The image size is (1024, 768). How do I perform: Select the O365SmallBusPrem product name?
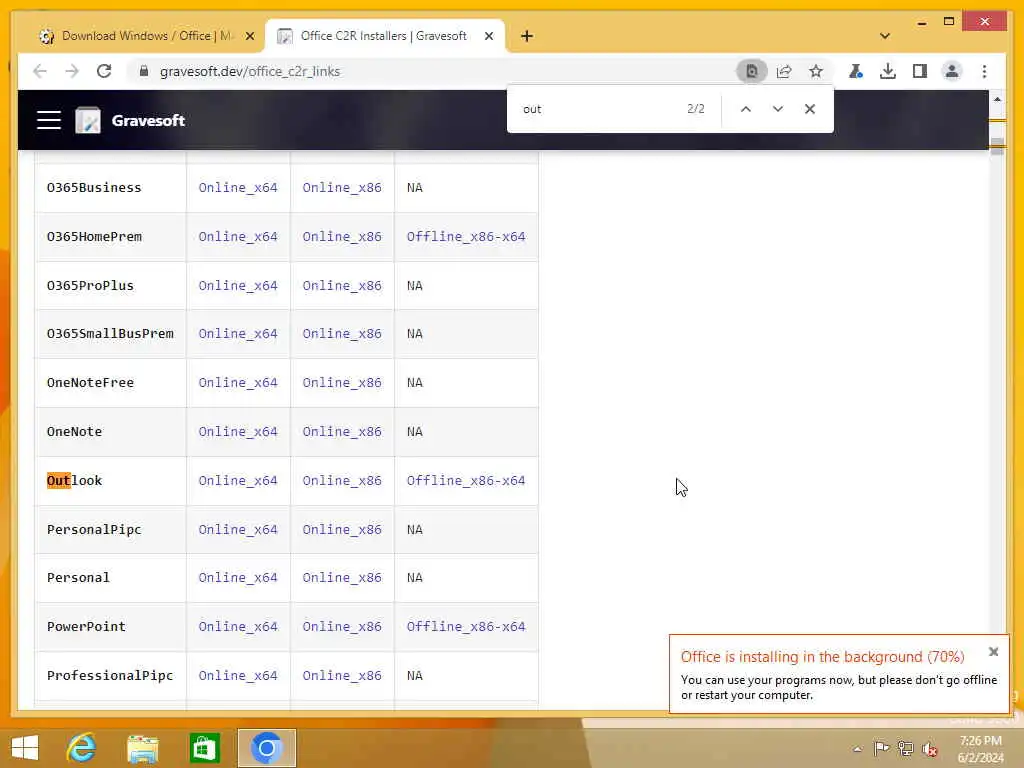[110, 334]
